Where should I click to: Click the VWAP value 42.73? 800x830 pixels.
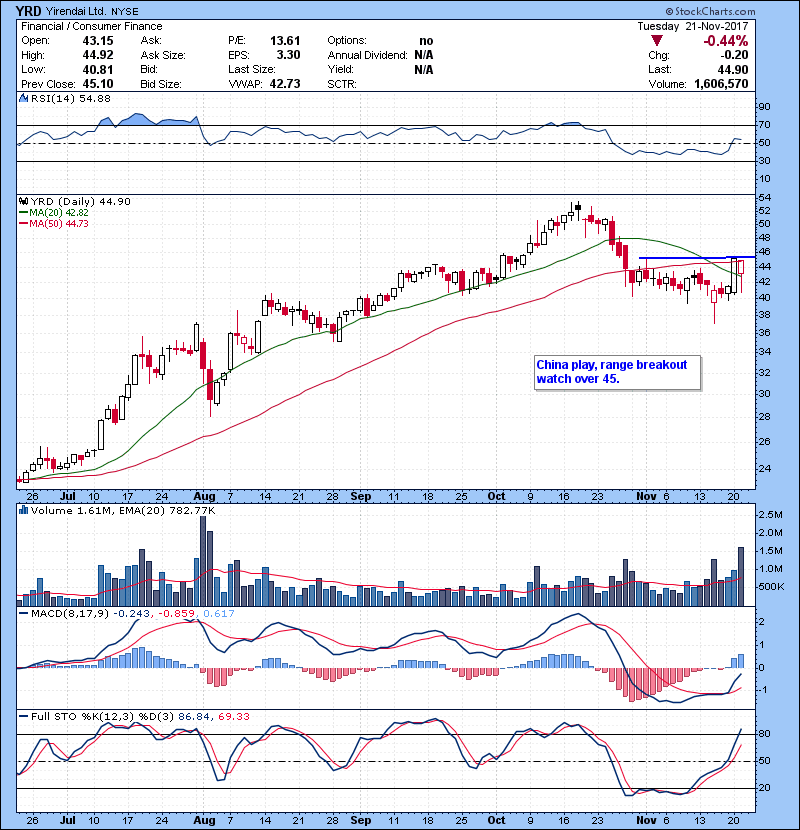coord(285,84)
